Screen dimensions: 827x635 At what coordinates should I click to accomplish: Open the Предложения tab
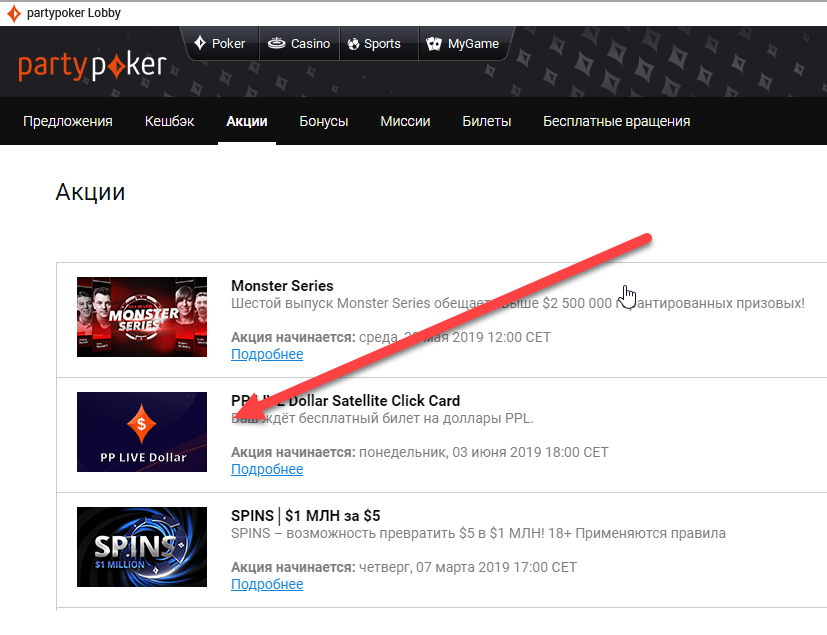coord(68,121)
